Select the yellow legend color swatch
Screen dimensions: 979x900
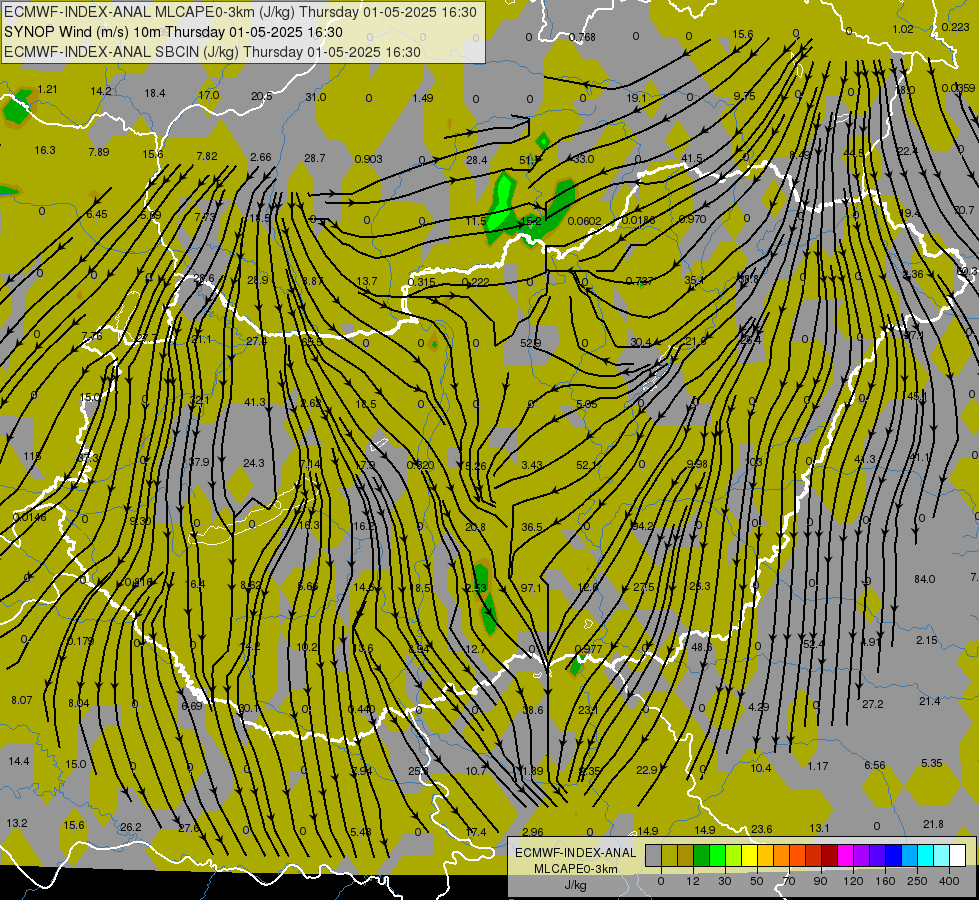(x=750, y=855)
